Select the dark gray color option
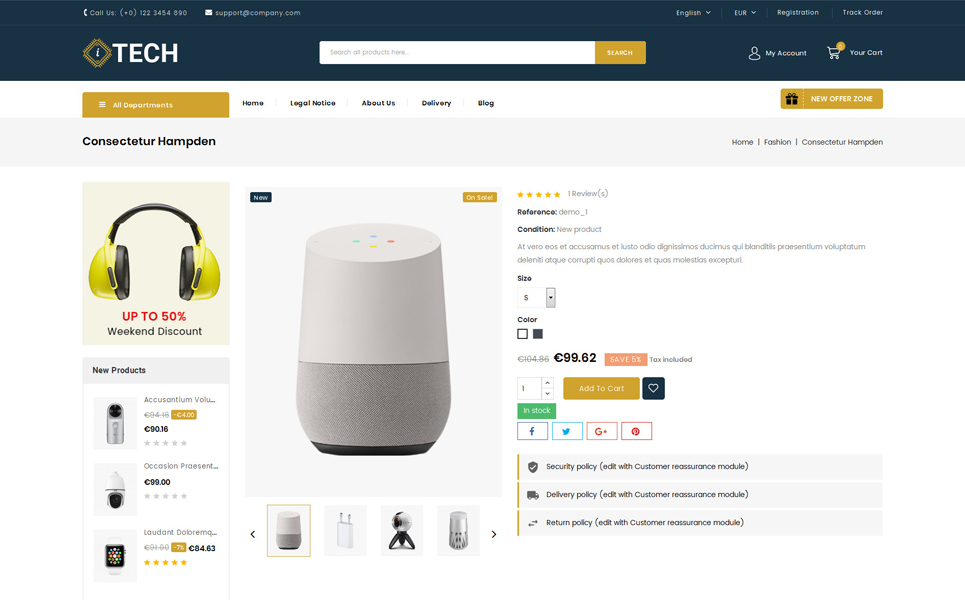The width and height of the screenshot is (965, 600). (x=538, y=334)
